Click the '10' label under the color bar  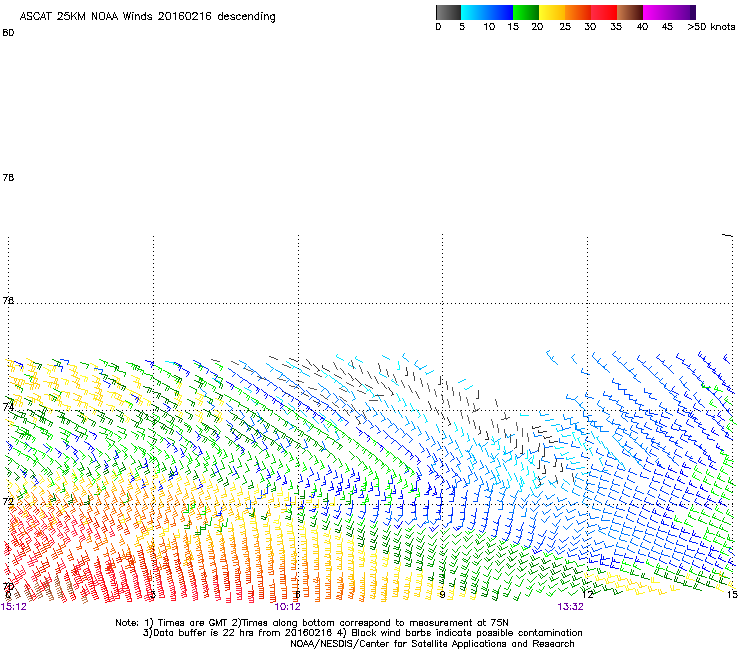click(x=489, y=27)
